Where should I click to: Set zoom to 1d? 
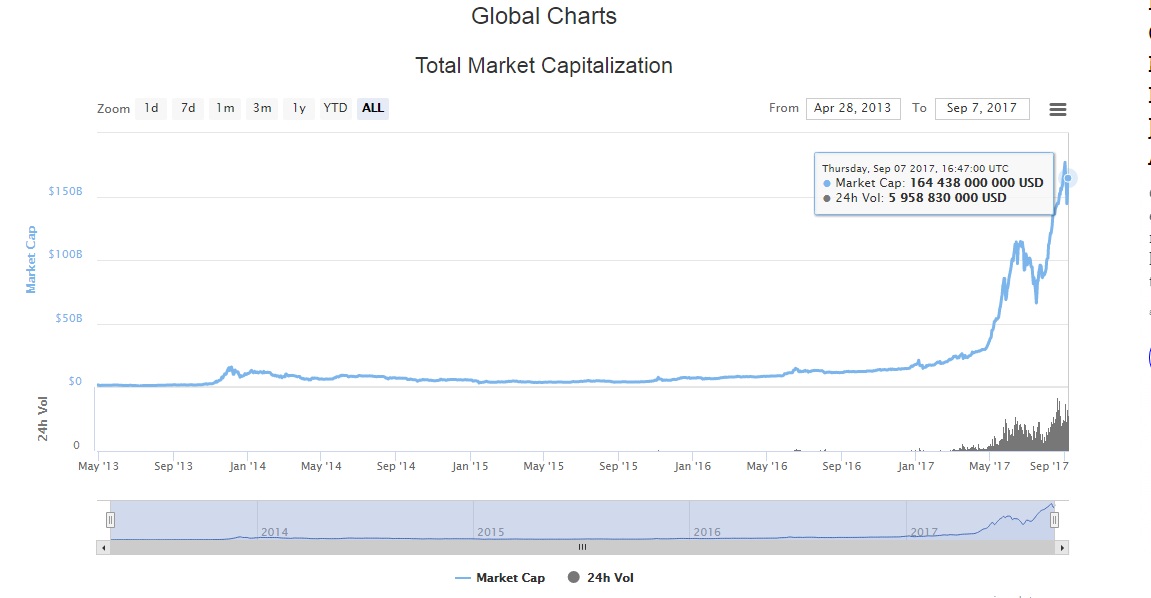point(151,108)
